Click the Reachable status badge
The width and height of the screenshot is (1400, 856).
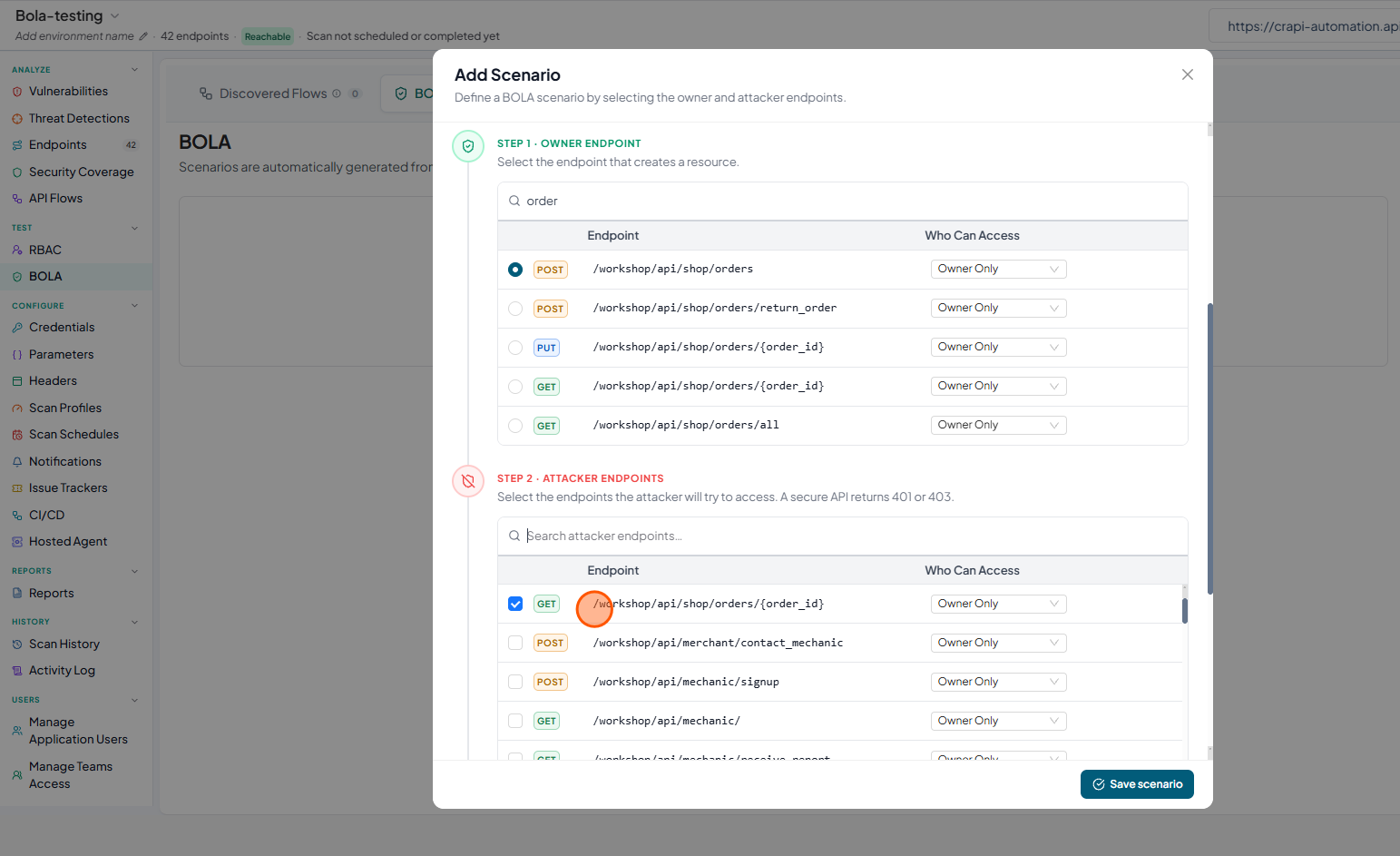pyautogui.click(x=268, y=37)
